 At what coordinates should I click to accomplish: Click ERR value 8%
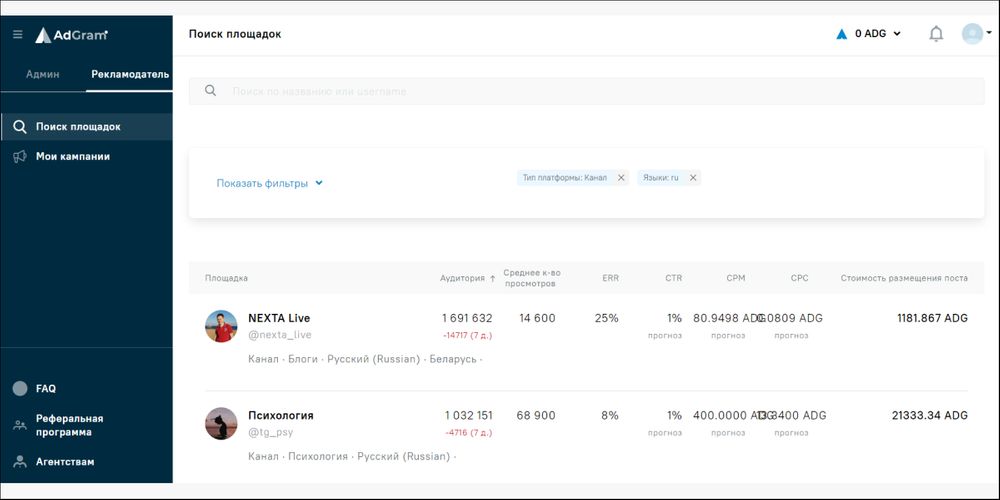point(610,416)
